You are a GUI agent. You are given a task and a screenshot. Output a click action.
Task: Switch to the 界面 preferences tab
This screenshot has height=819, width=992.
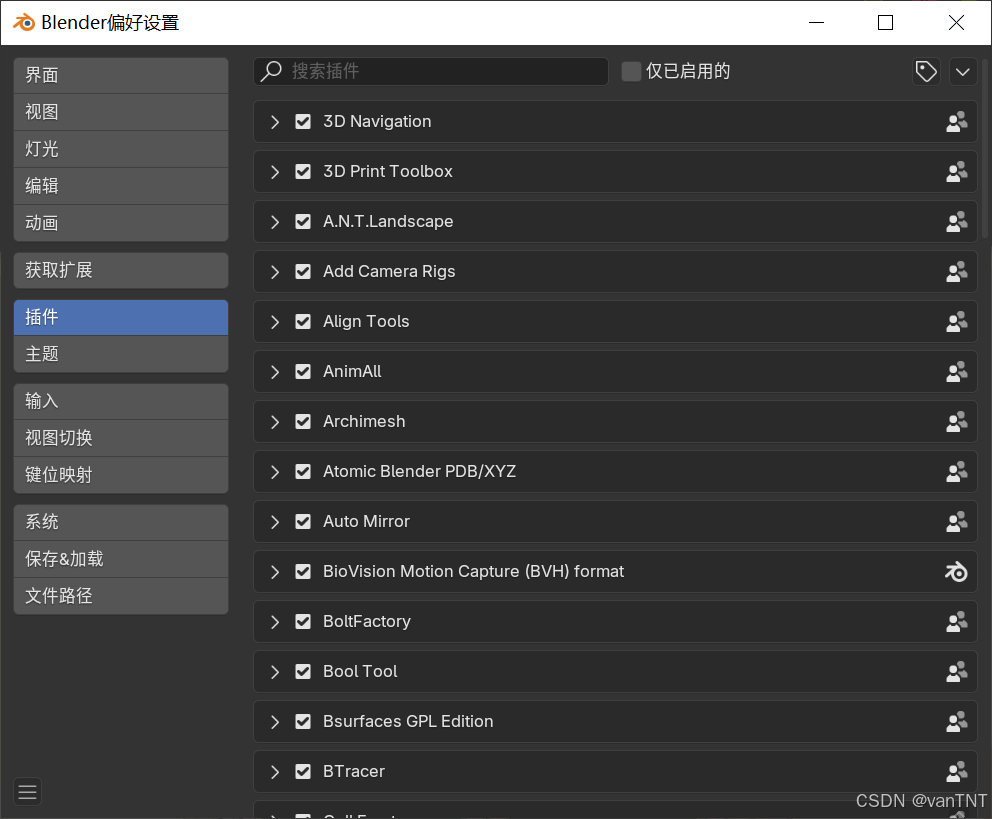click(121, 75)
